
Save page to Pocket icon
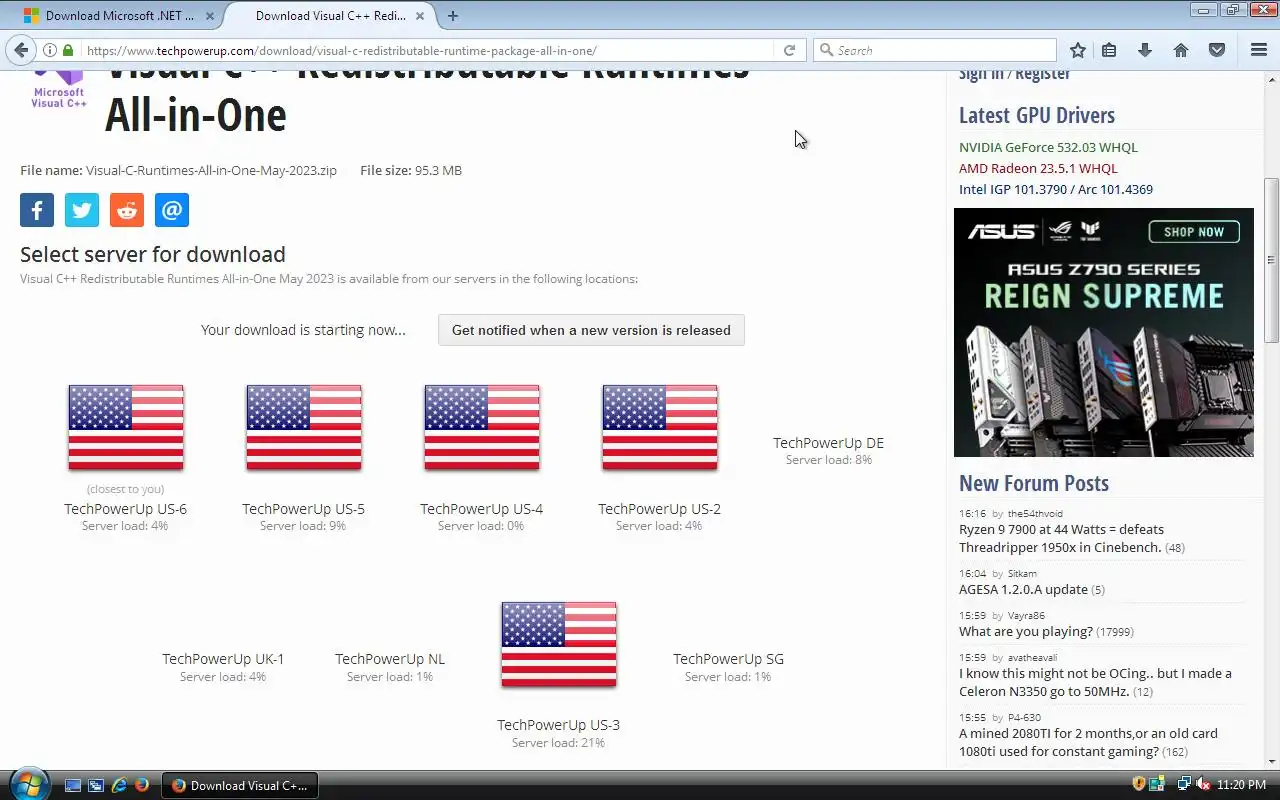coord(1217,50)
